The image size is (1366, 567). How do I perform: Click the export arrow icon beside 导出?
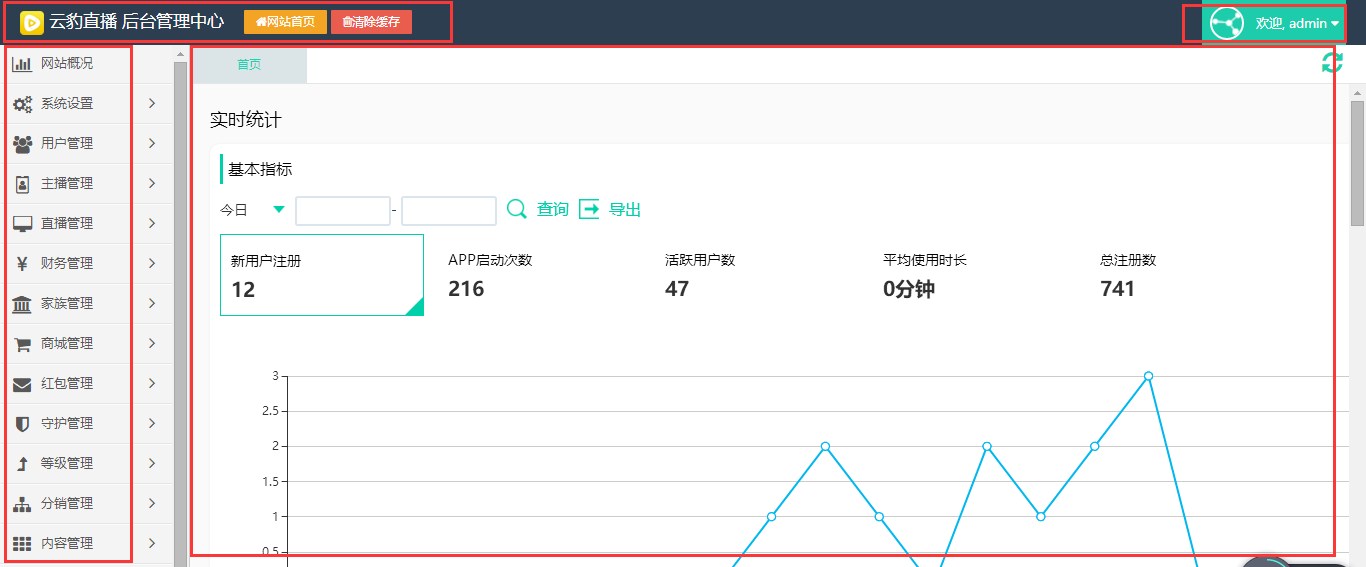[x=590, y=209]
